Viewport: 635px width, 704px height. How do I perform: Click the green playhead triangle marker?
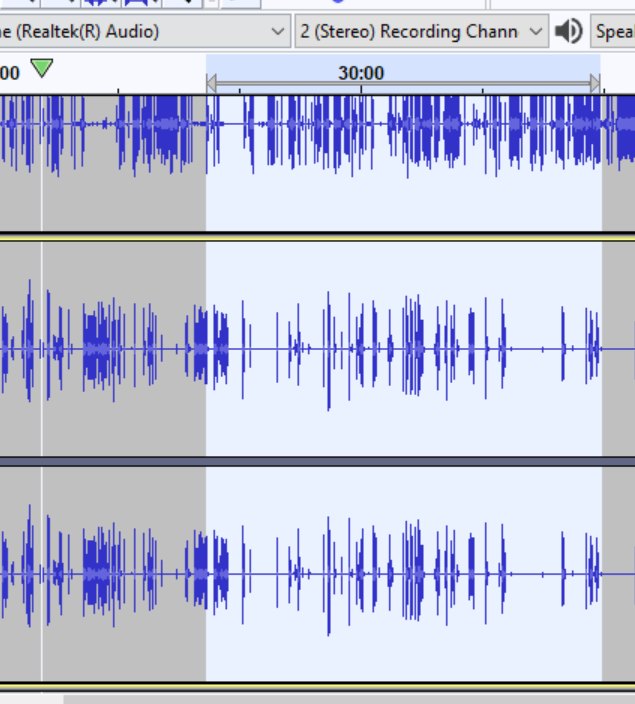point(42,68)
